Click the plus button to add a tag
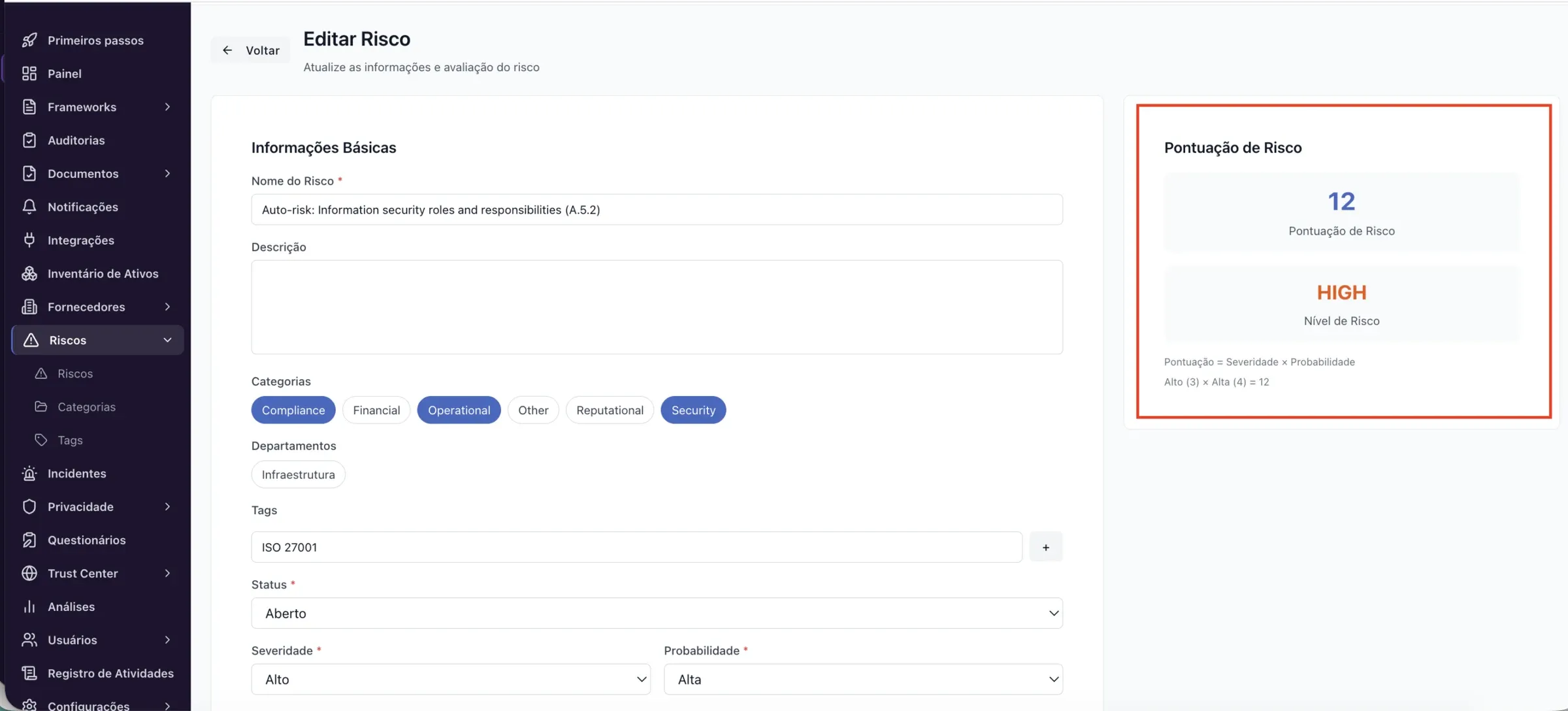Image resolution: width=1568 pixels, height=711 pixels. [1046, 547]
